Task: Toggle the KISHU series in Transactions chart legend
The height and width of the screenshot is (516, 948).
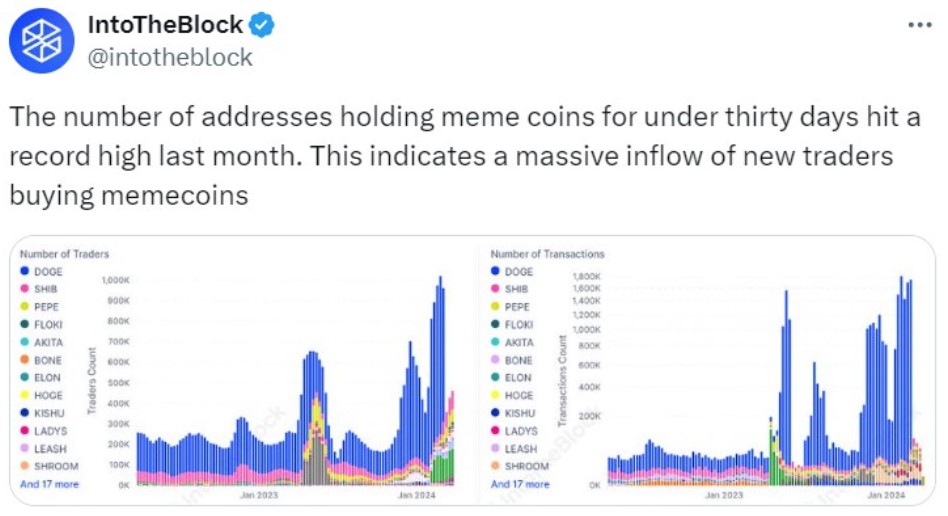Action: coord(520,413)
